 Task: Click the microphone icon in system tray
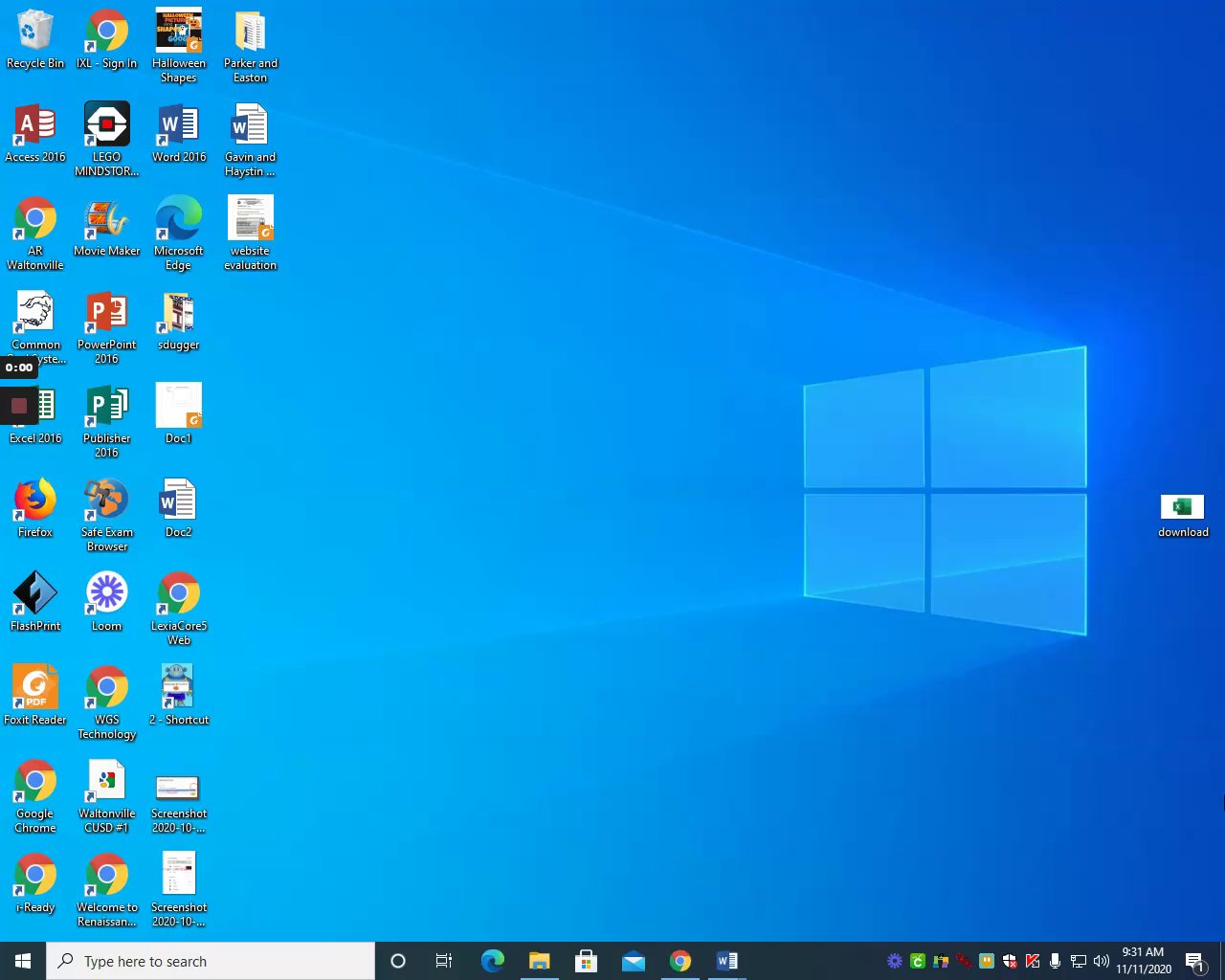1055,961
